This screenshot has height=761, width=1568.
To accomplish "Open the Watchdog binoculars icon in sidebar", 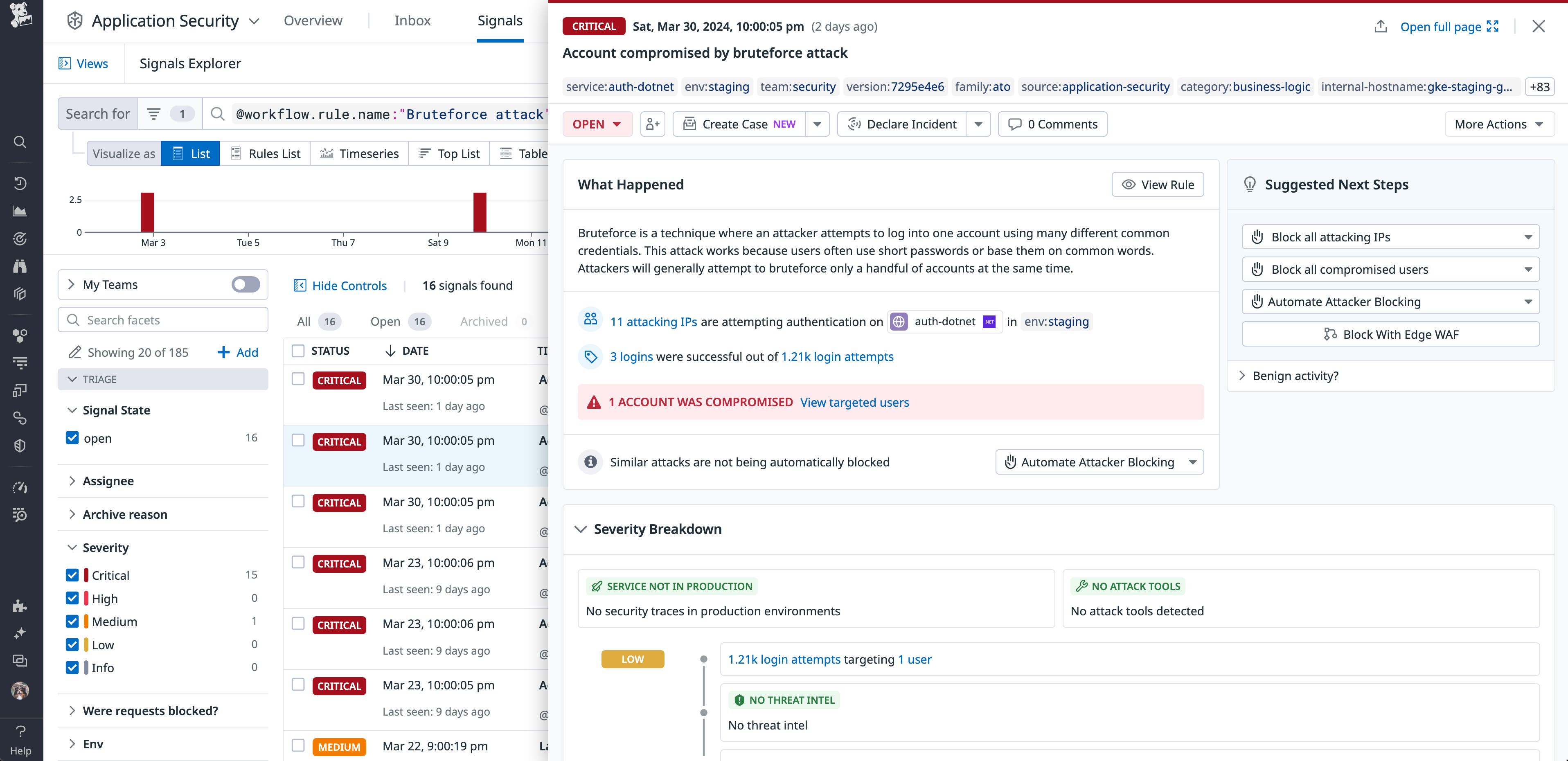I will (x=20, y=266).
